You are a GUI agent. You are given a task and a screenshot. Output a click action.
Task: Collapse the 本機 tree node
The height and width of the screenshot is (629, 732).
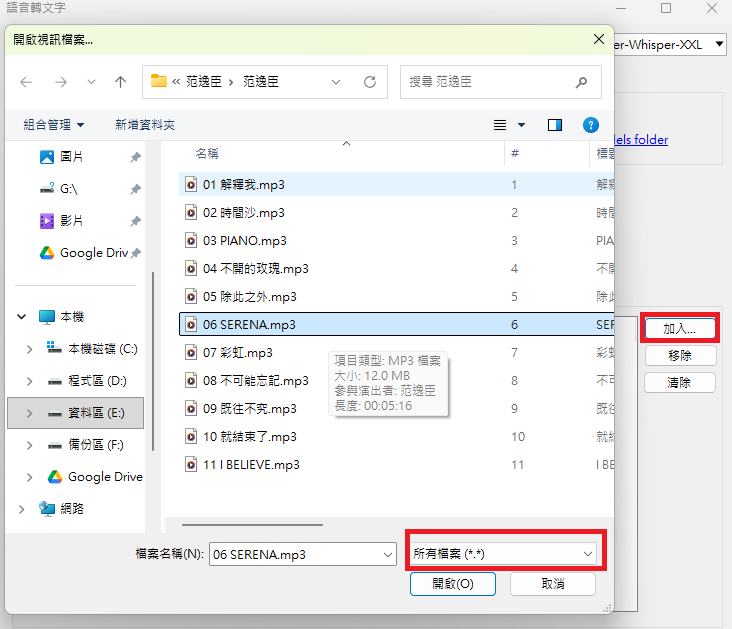coord(21,317)
